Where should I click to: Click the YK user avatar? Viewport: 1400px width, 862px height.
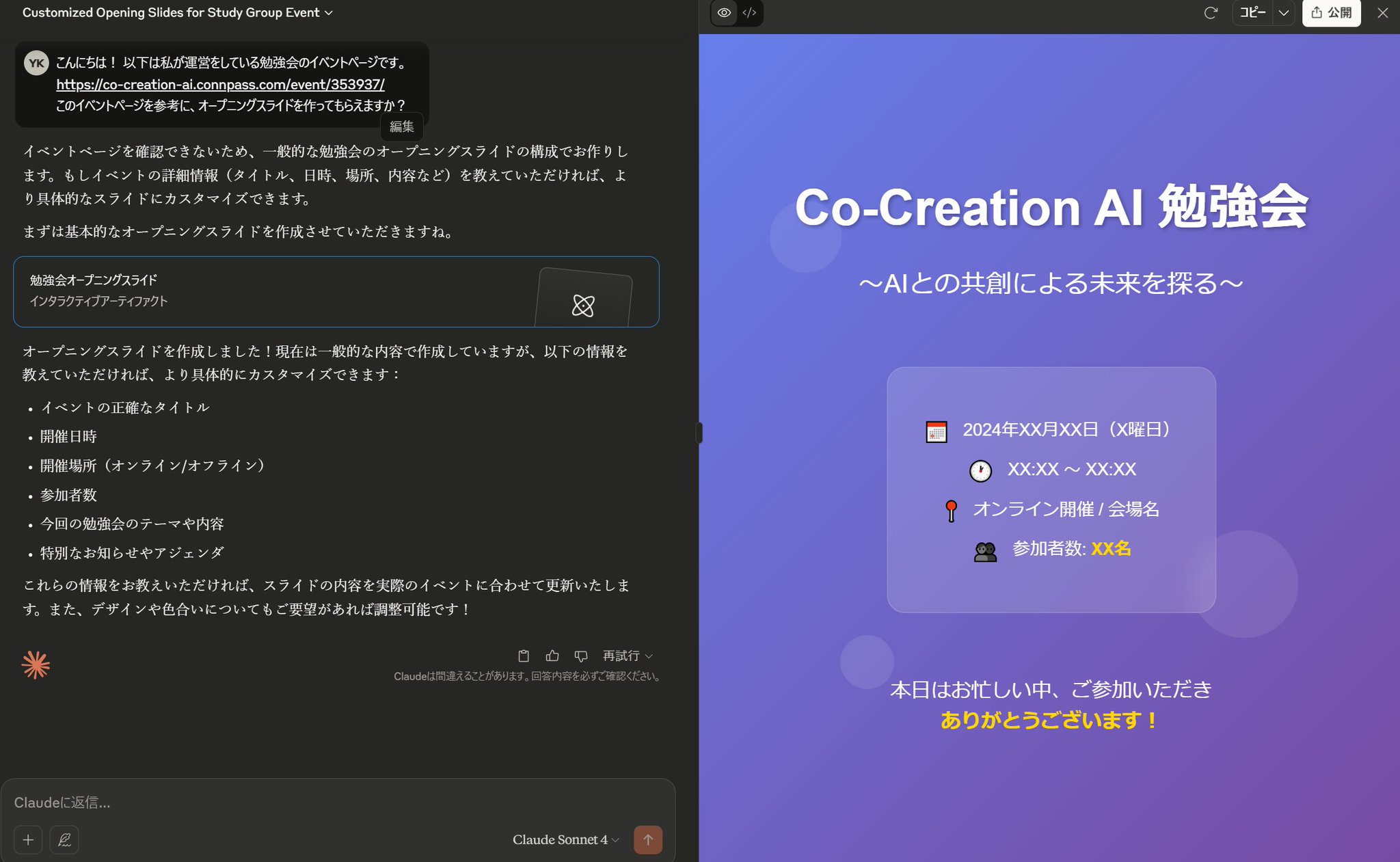tap(36, 63)
